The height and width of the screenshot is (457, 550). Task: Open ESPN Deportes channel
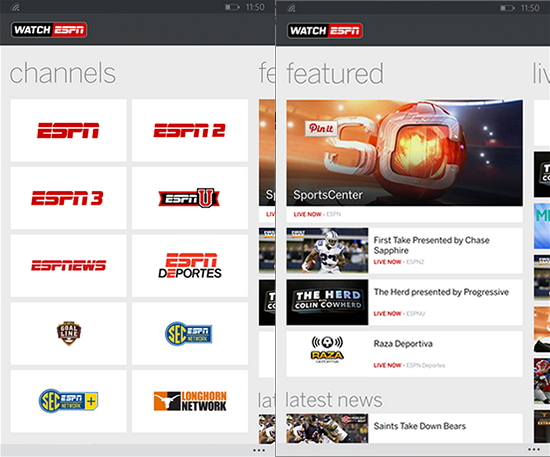[190, 266]
